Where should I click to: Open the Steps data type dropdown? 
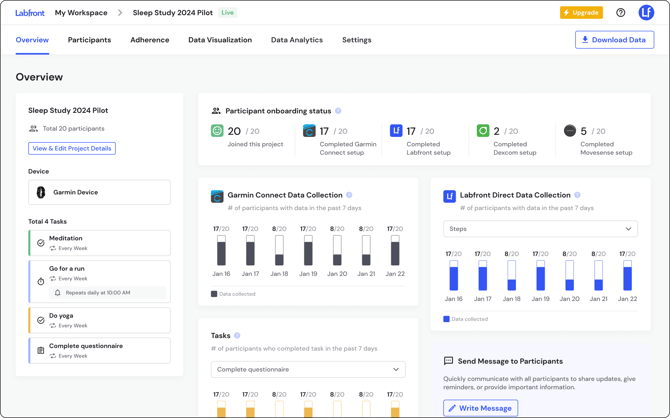click(540, 229)
